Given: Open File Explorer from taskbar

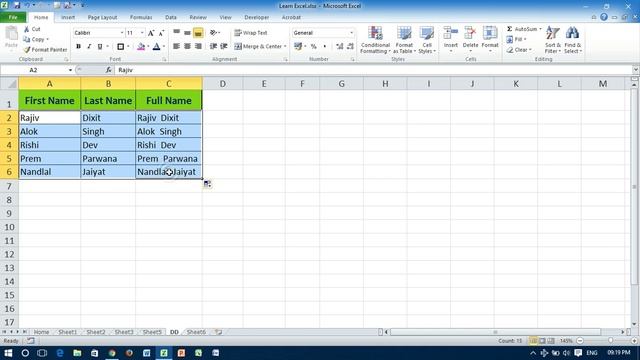Looking at the screenshot, I should (77, 353).
